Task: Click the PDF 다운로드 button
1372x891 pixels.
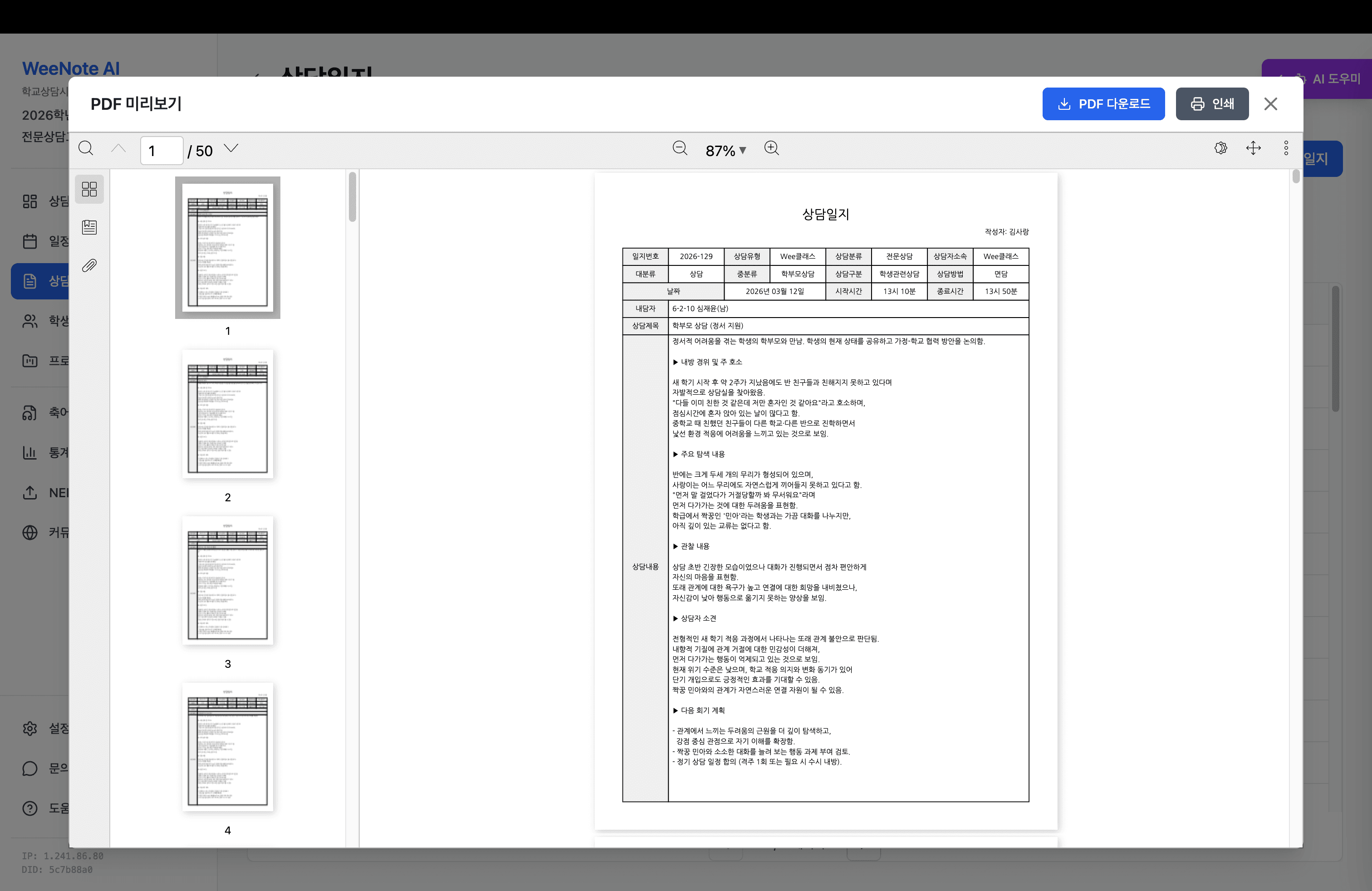Action: click(x=1103, y=104)
